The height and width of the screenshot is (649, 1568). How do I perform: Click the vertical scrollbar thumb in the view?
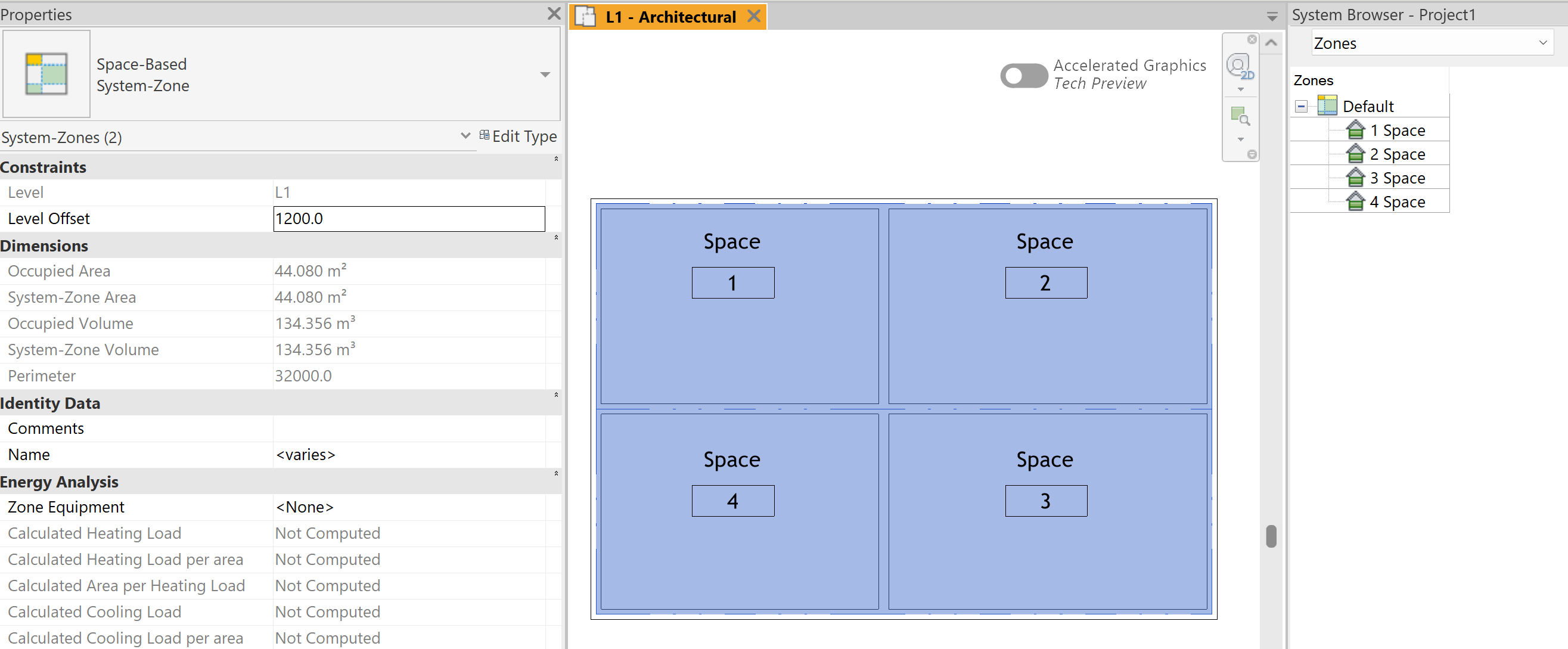click(x=1271, y=536)
